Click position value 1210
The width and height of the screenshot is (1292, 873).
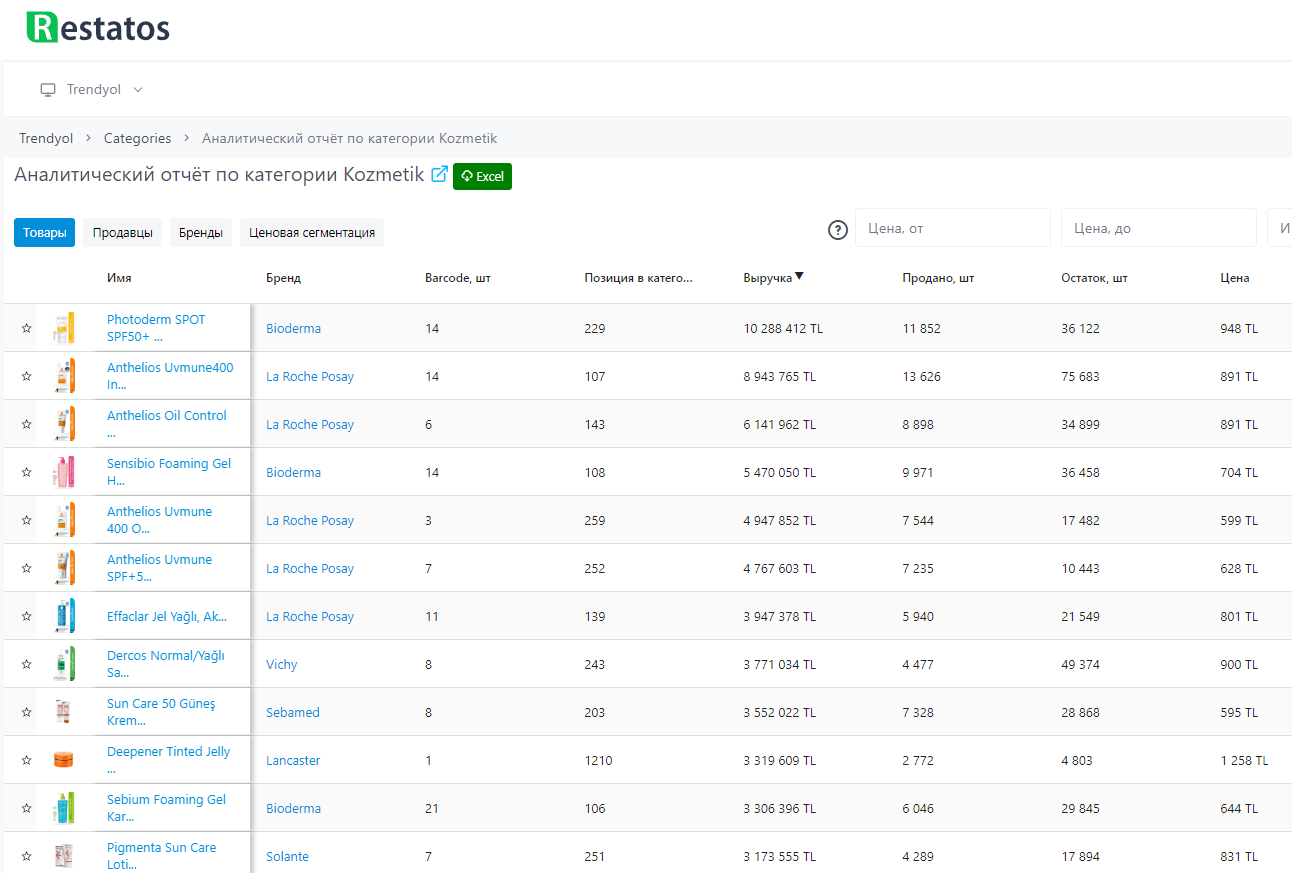tap(598, 760)
